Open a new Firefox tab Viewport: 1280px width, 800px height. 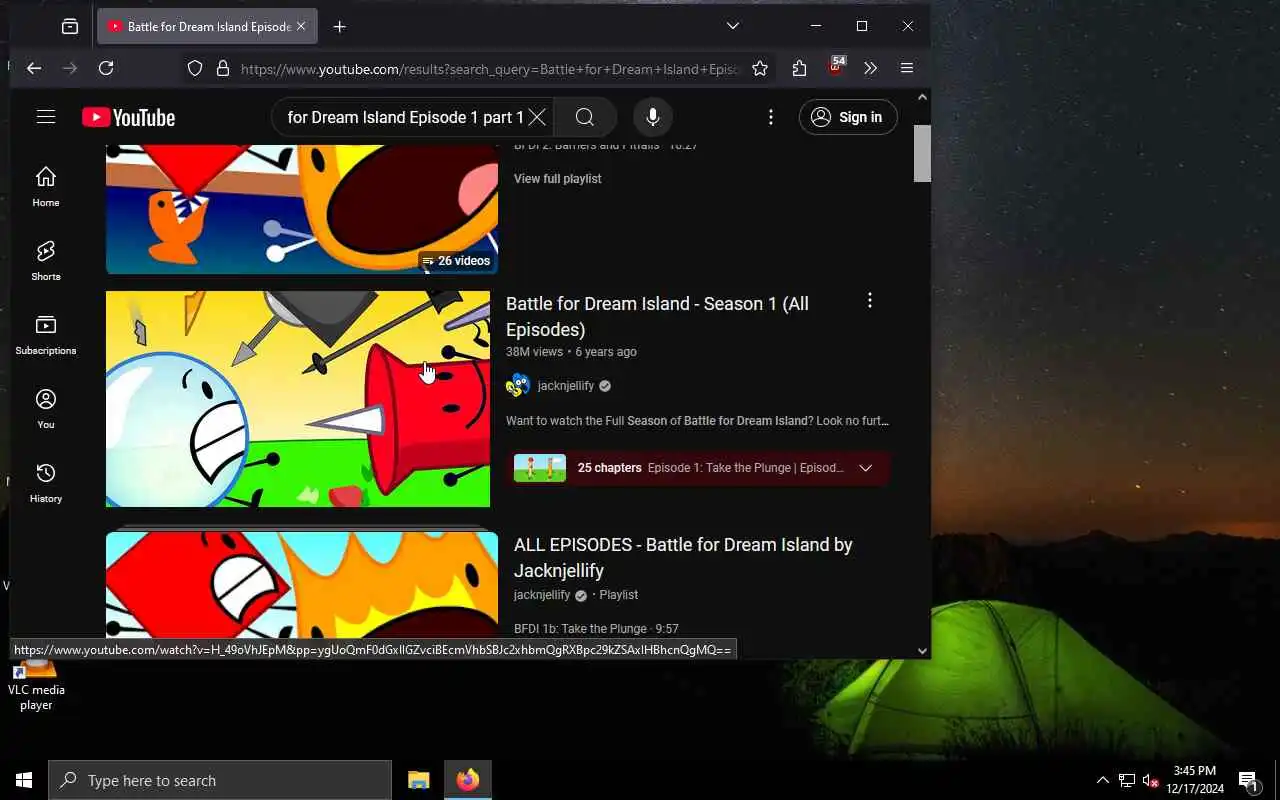(340, 27)
